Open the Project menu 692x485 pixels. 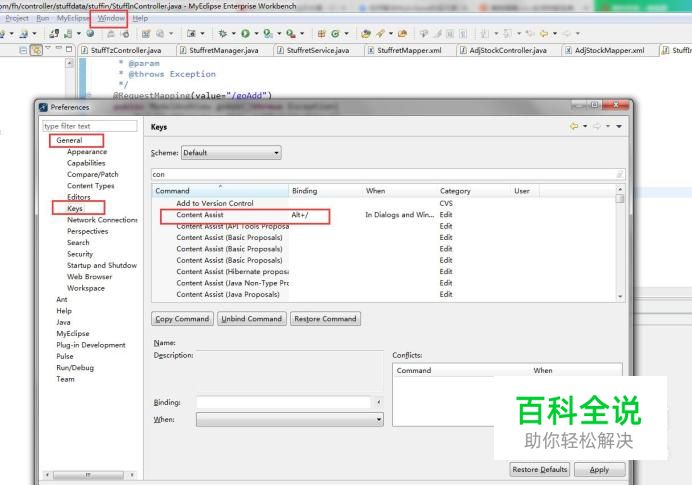17,18
